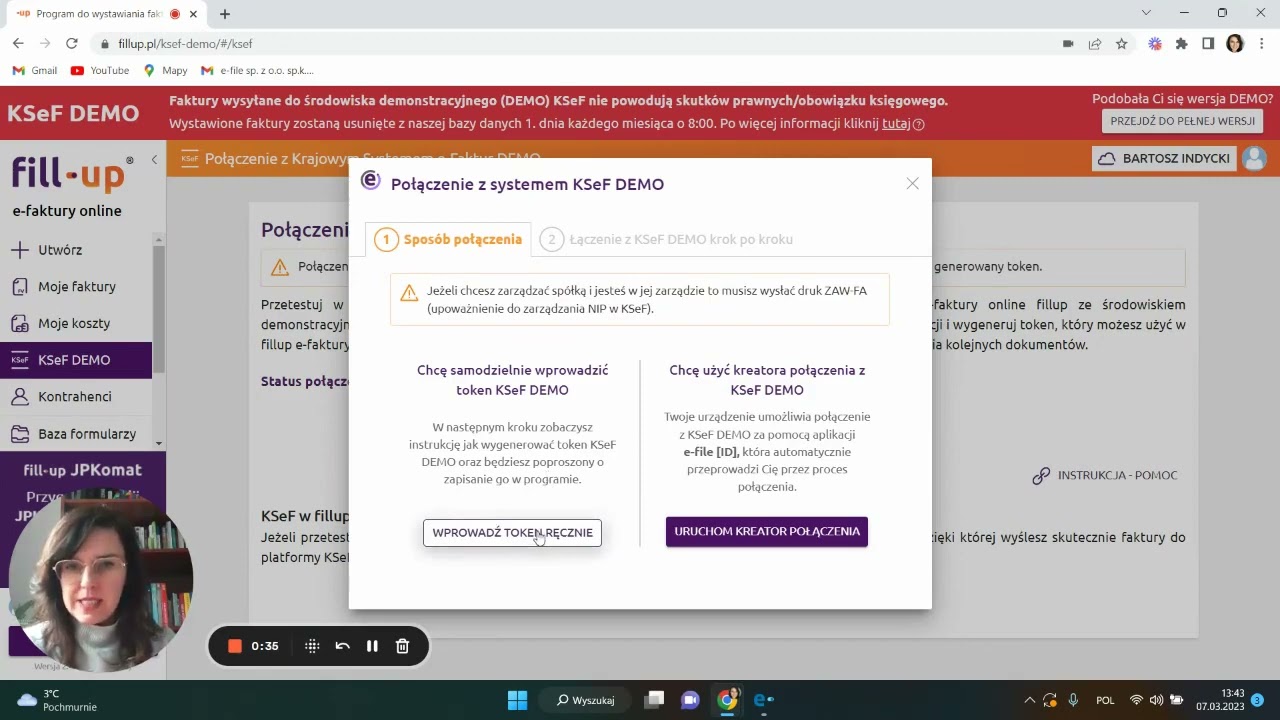Click the user avatar icon
Screen dimensions: 1280x720
[x=1254, y=158]
